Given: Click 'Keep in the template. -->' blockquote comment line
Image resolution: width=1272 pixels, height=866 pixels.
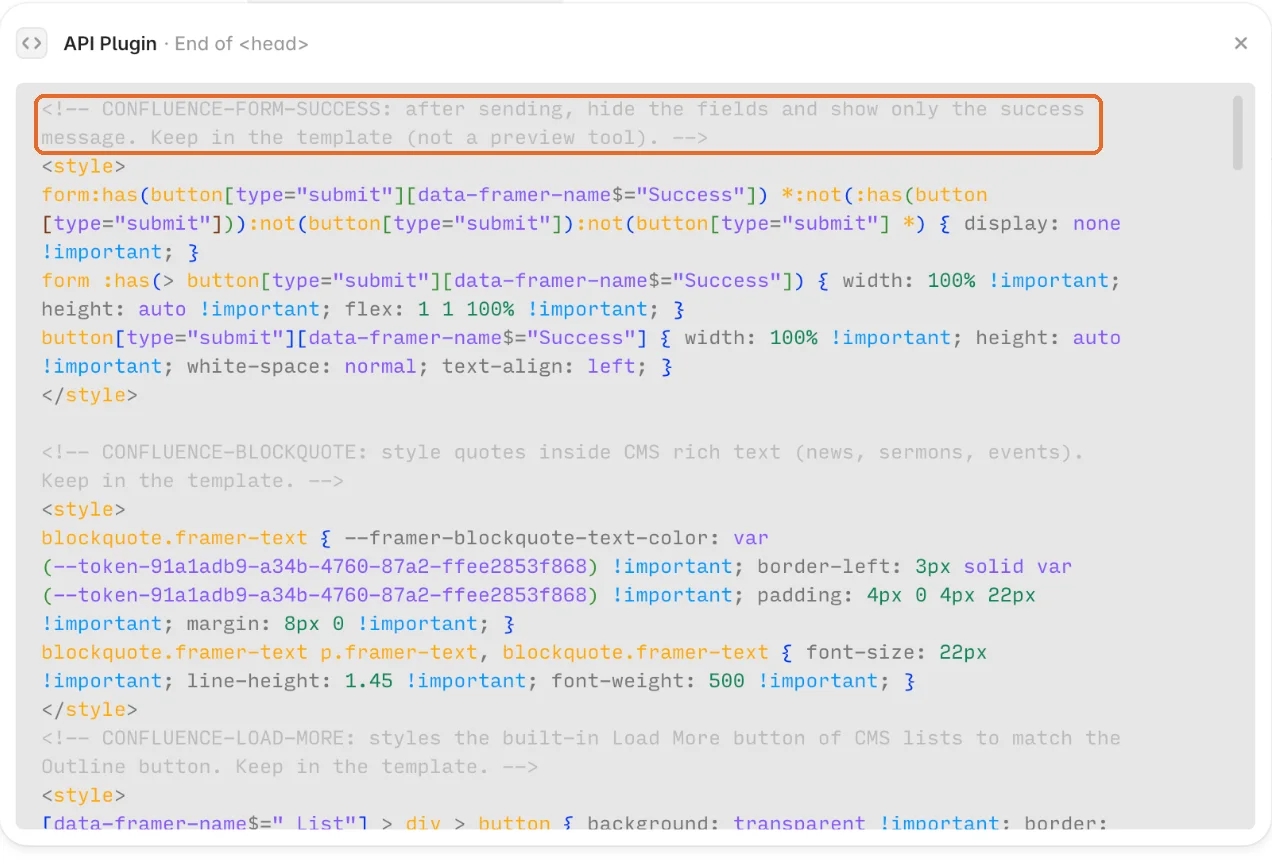Looking at the screenshot, I should (193, 481).
